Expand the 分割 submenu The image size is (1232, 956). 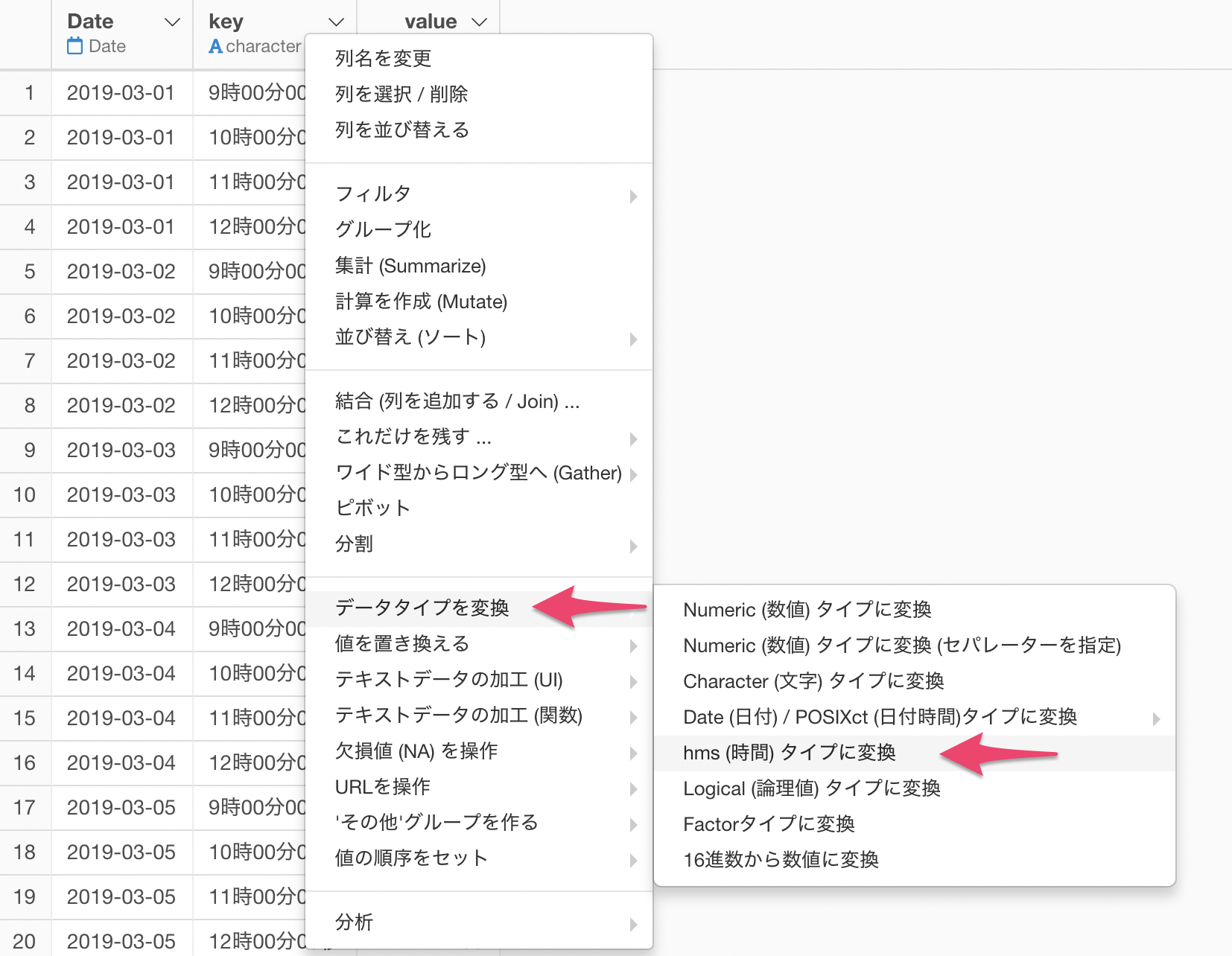(479, 544)
